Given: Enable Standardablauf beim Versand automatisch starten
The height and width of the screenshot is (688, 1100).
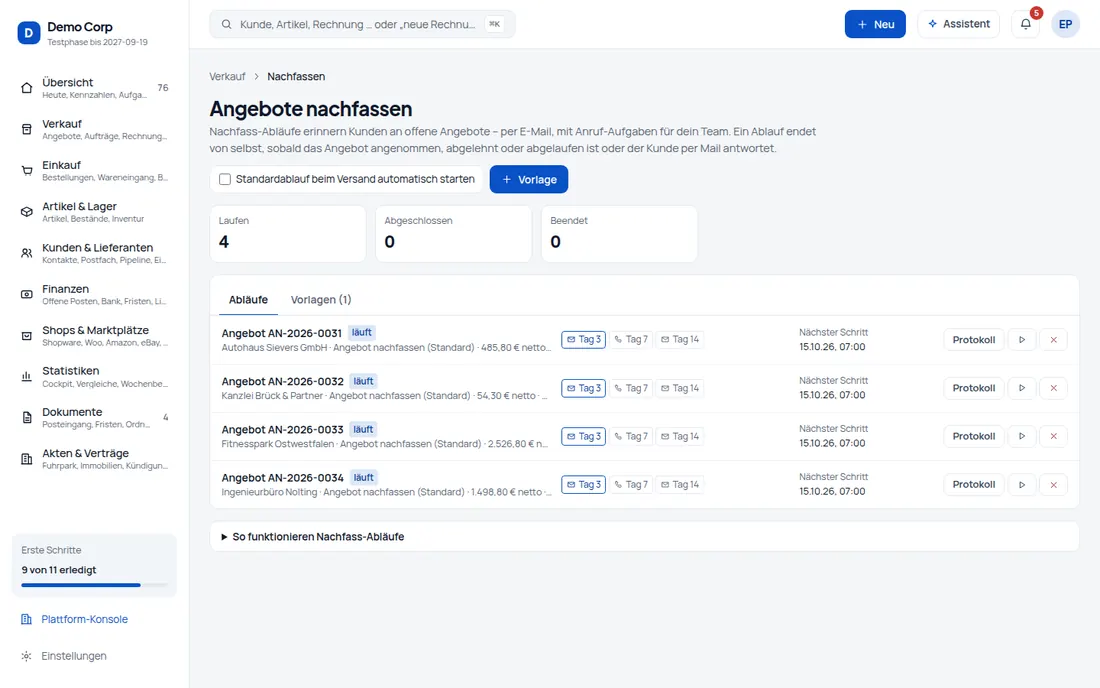Looking at the screenshot, I should tap(225, 180).
